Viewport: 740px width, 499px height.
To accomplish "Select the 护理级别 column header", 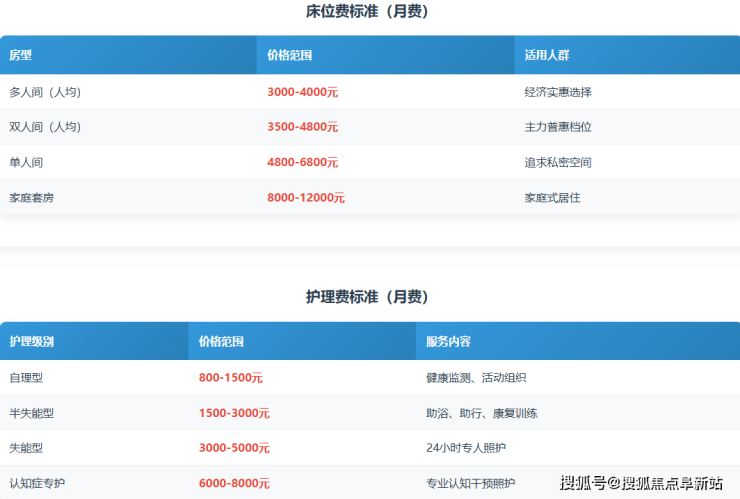I will click(32, 341).
